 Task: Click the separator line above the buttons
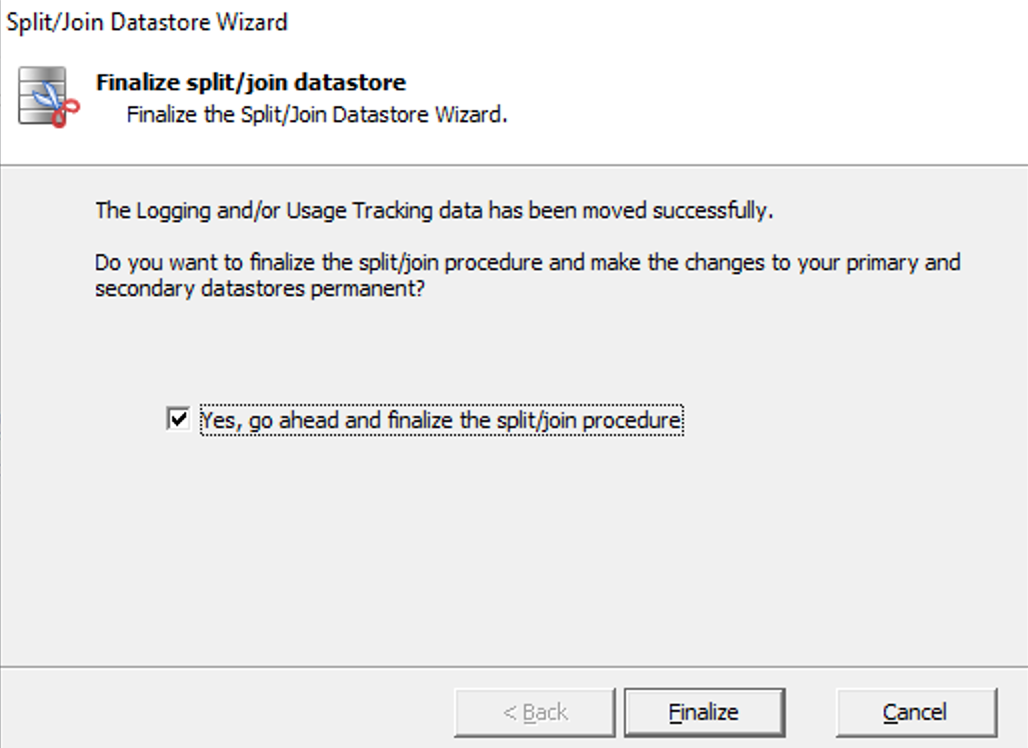(514, 667)
